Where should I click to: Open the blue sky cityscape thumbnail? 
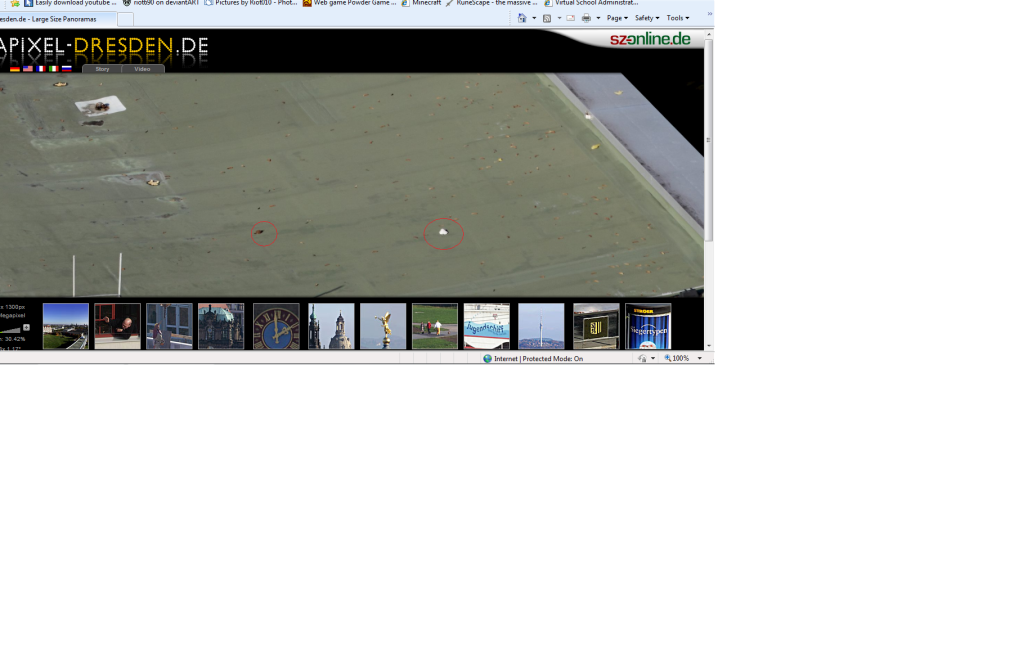coord(66,326)
